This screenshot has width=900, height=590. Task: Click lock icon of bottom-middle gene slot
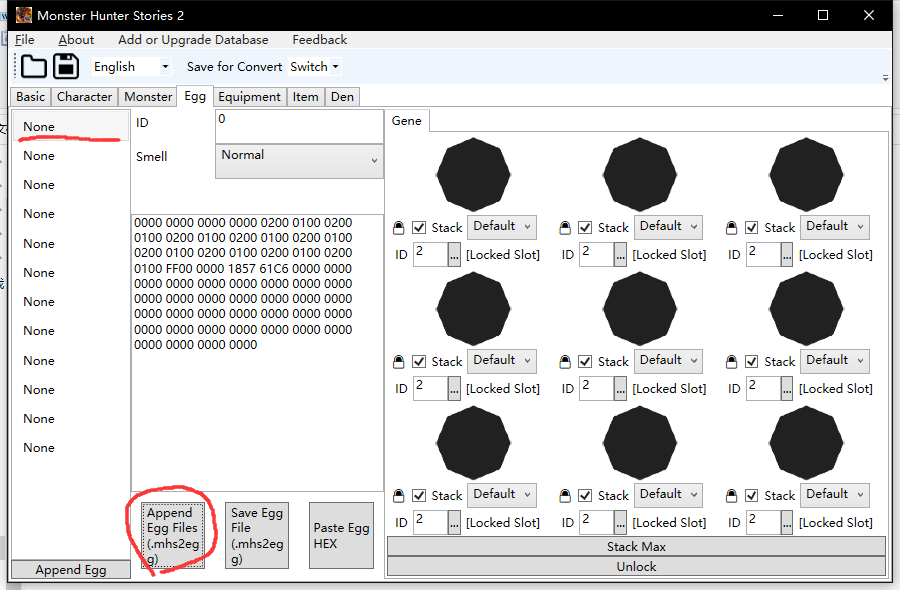tap(565, 495)
